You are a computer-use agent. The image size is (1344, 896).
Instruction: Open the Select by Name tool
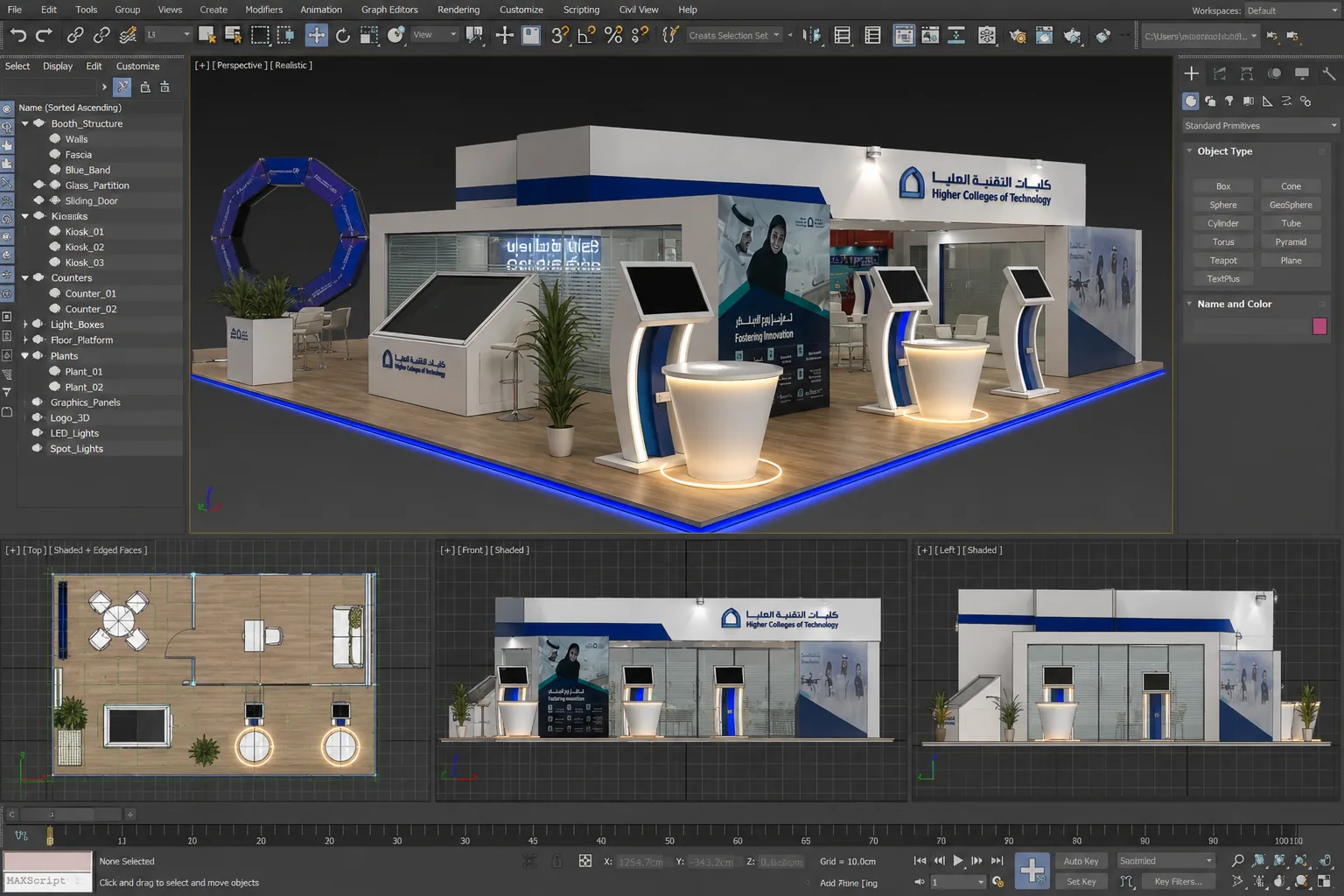(x=233, y=35)
